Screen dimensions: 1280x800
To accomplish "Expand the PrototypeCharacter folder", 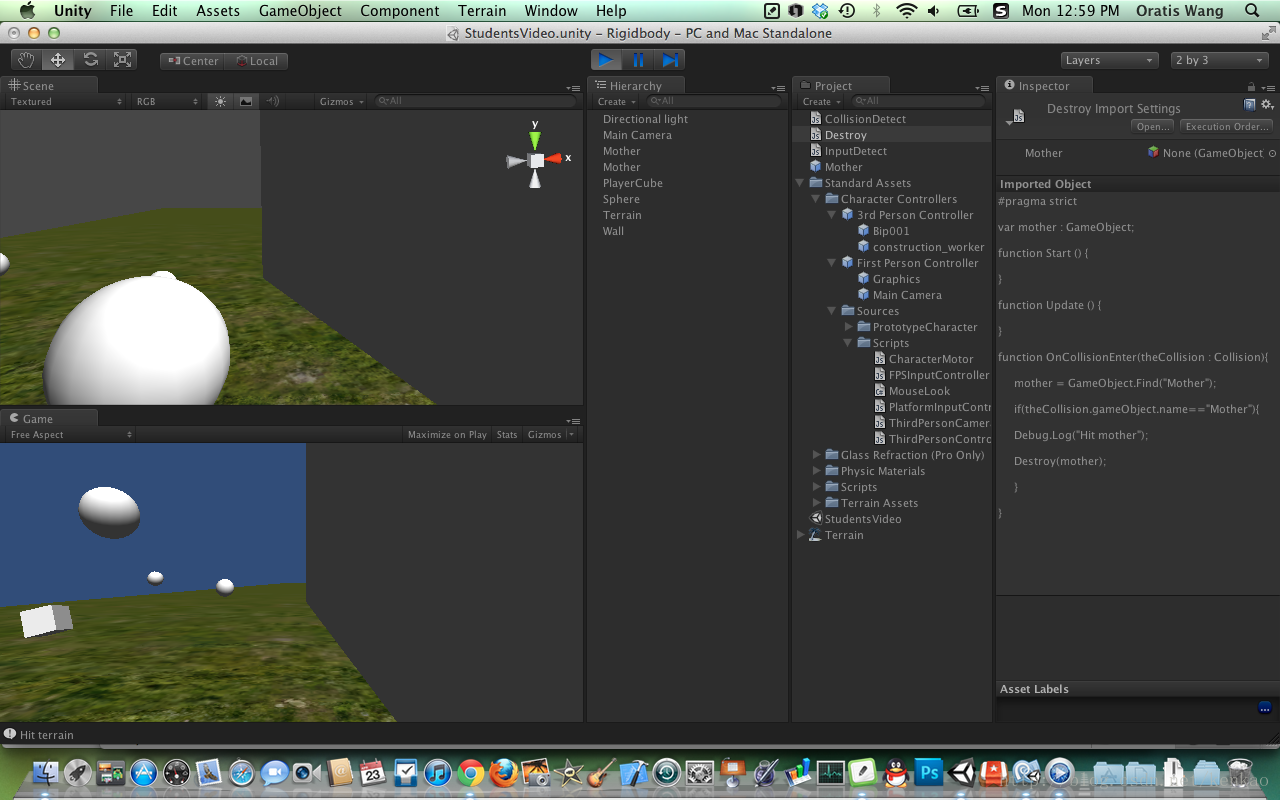I will click(848, 327).
